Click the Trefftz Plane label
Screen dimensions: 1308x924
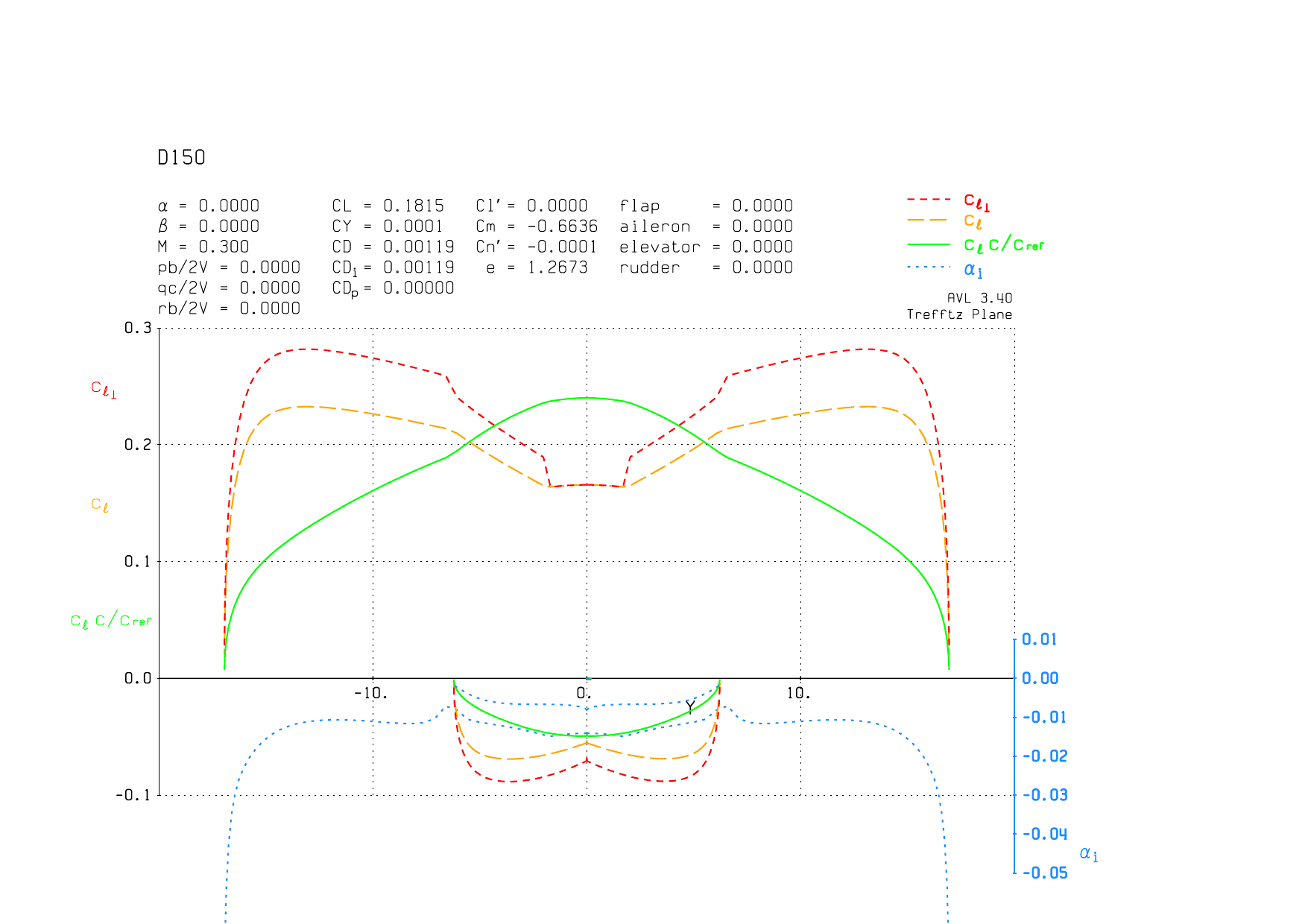pos(959,314)
